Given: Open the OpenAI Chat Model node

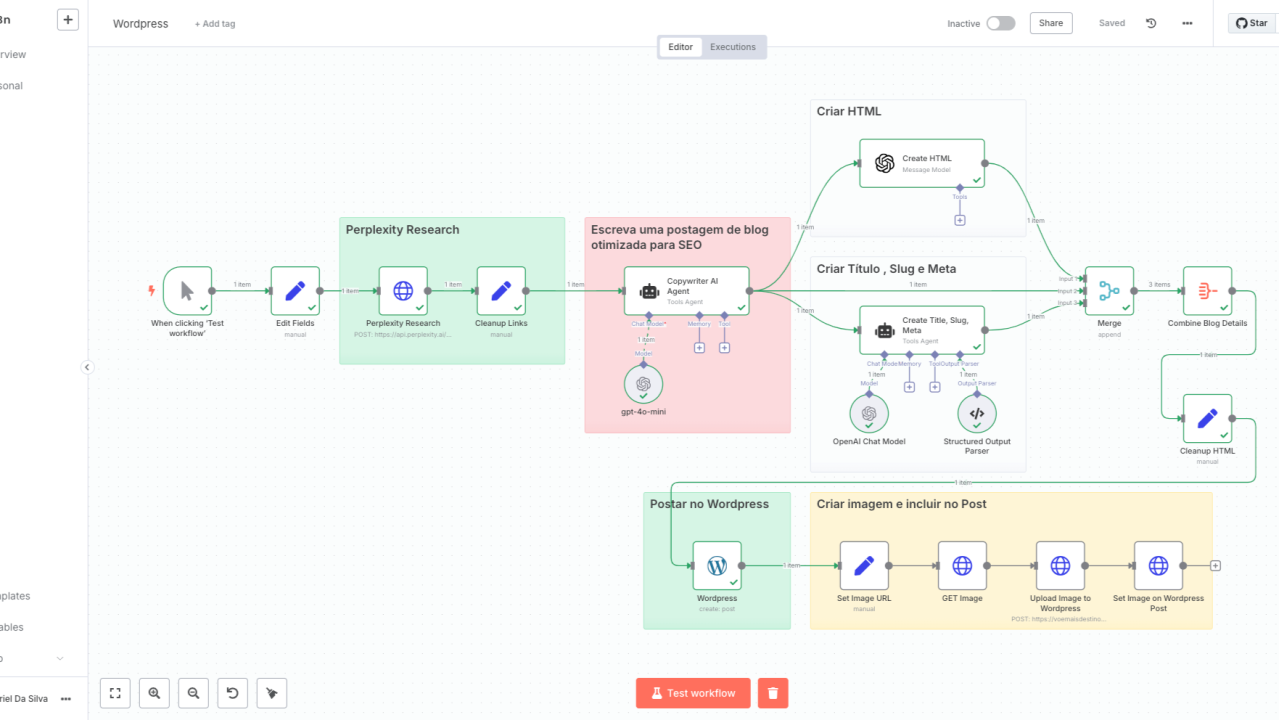Looking at the screenshot, I should (869, 413).
